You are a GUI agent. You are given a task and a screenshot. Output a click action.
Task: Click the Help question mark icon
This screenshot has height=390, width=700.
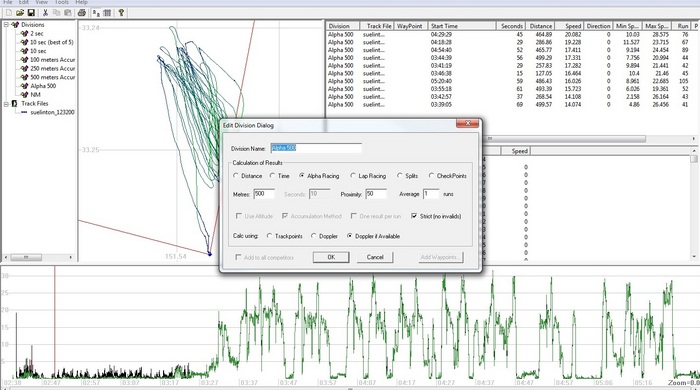pos(121,13)
